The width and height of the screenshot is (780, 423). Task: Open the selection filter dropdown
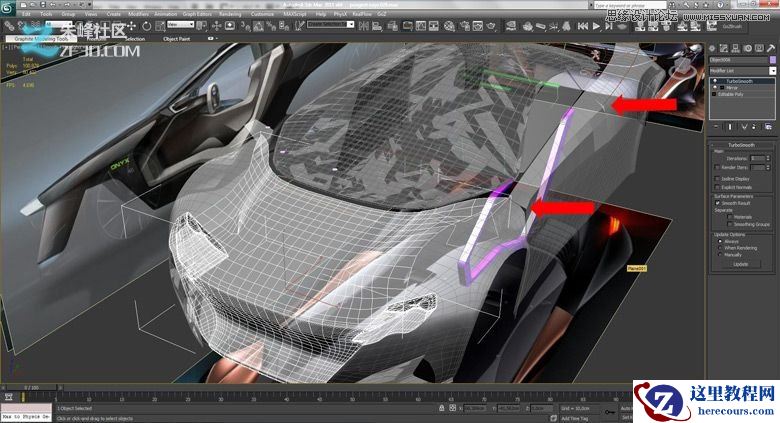coord(59,24)
